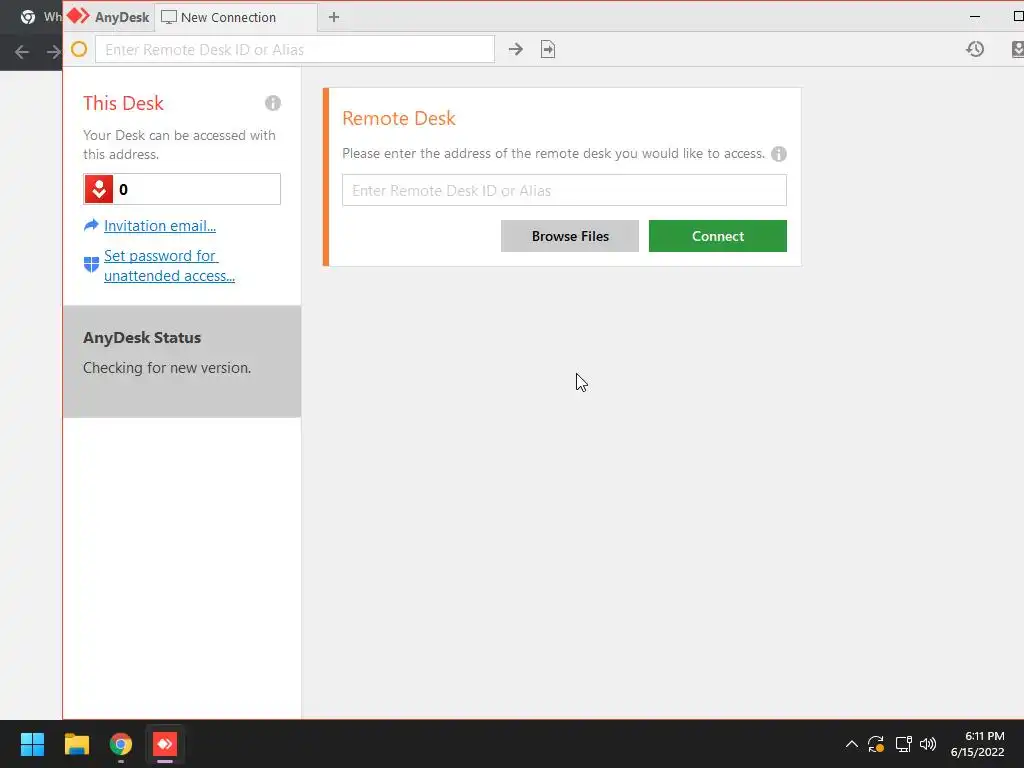Click the volume speaker tray icon

click(x=927, y=744)
